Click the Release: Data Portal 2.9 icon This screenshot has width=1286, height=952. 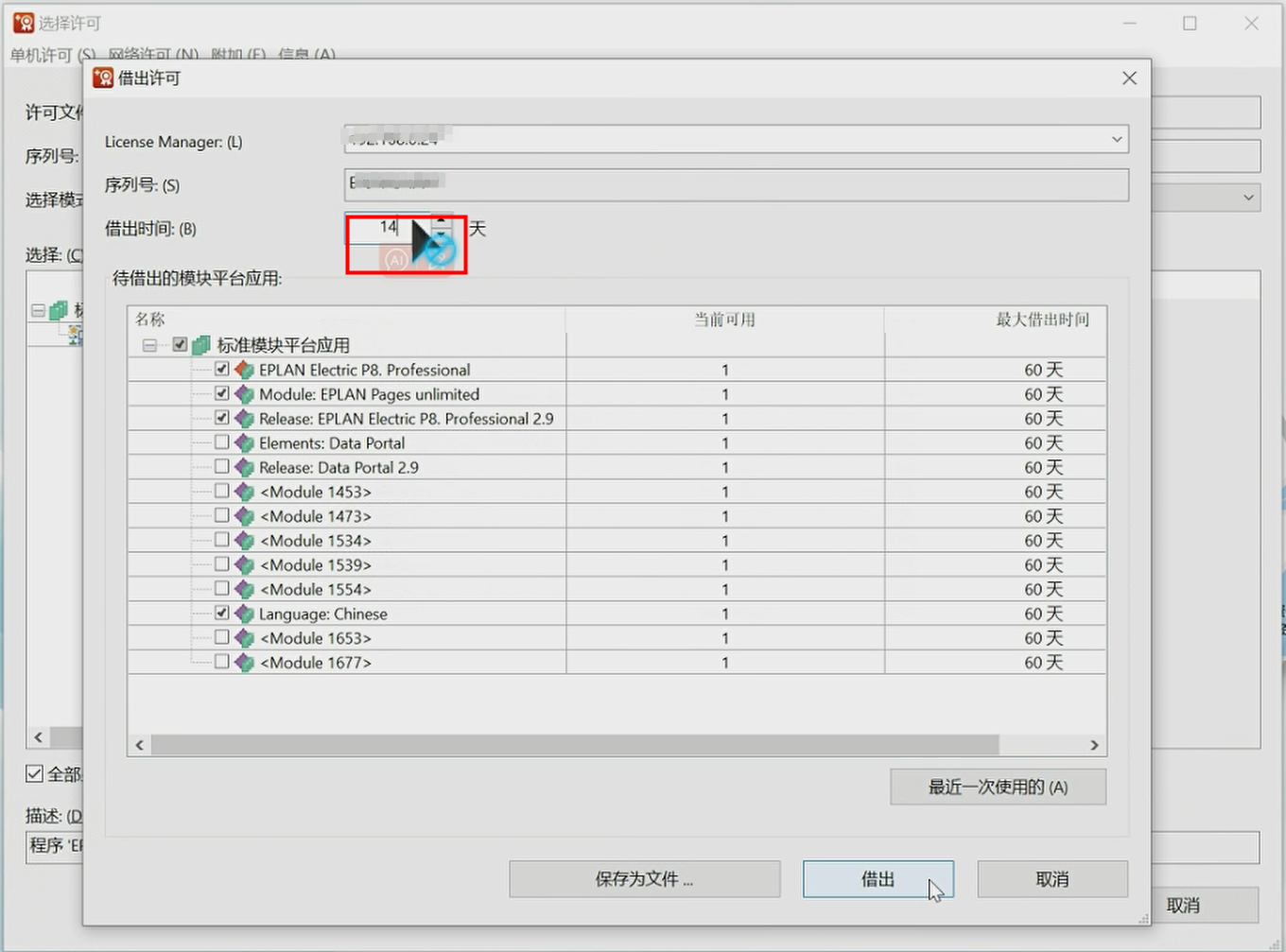pyautogui.click(x=244, y=468)
